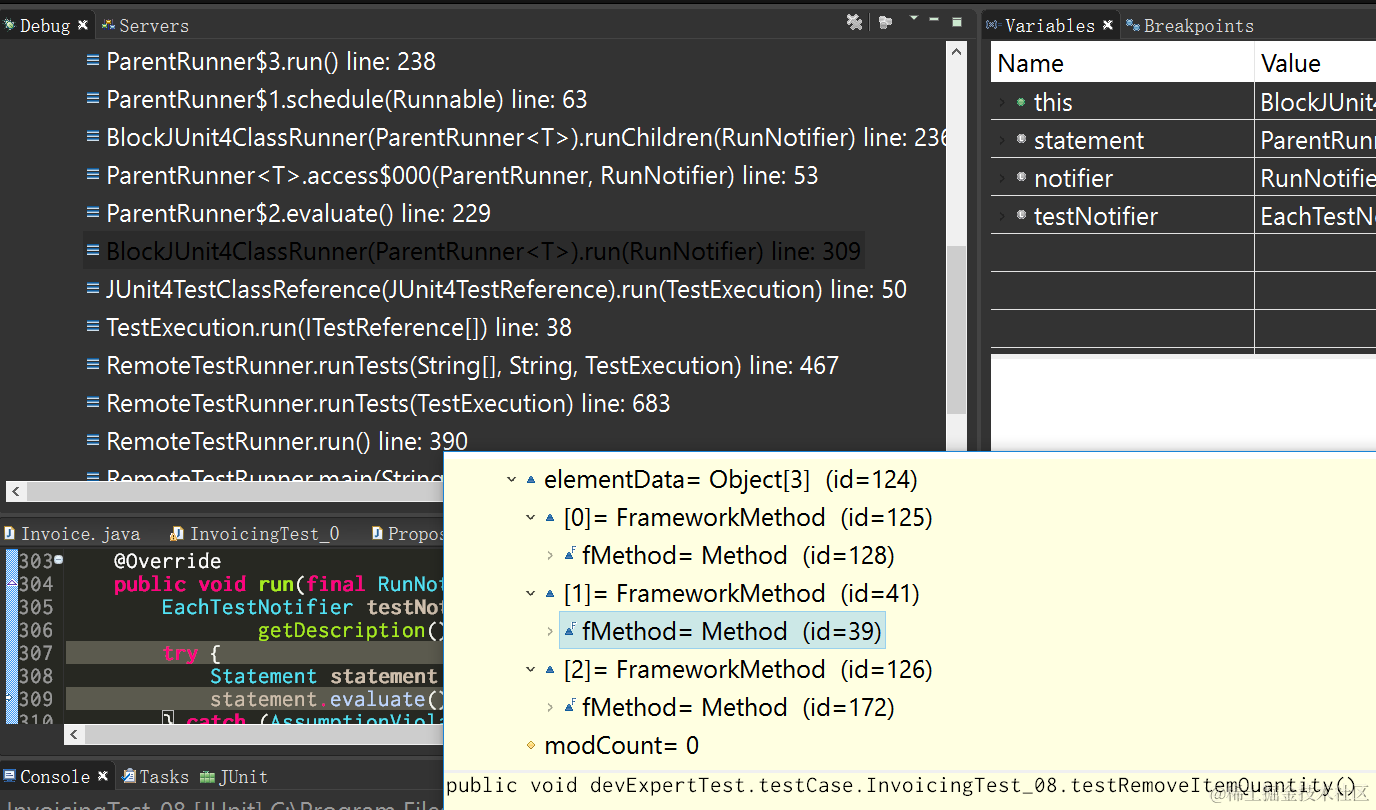Switch to Invoice.java editor tab
The height and width of the screenshot is (810, 1376).
coord(72,534)
